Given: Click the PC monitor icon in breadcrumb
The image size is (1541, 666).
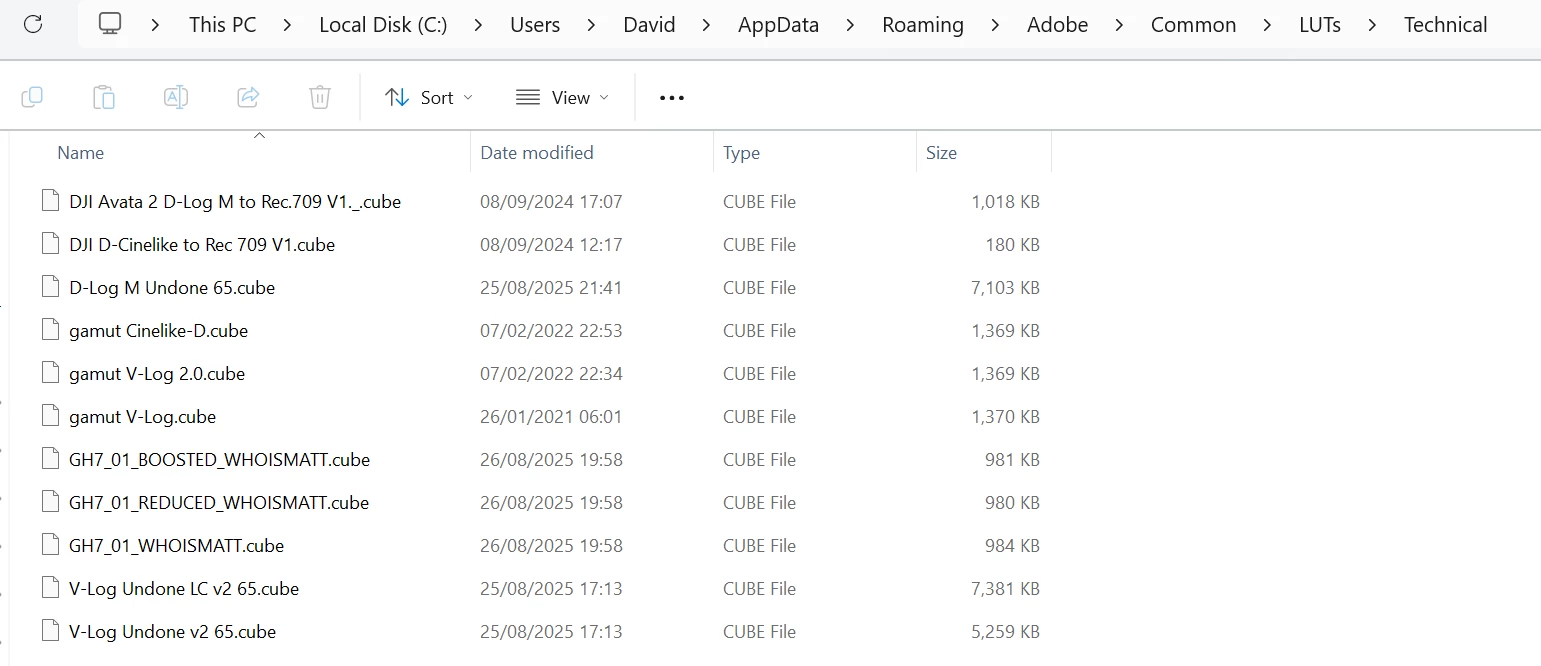Looking at the screenshot, I should 110,24.
